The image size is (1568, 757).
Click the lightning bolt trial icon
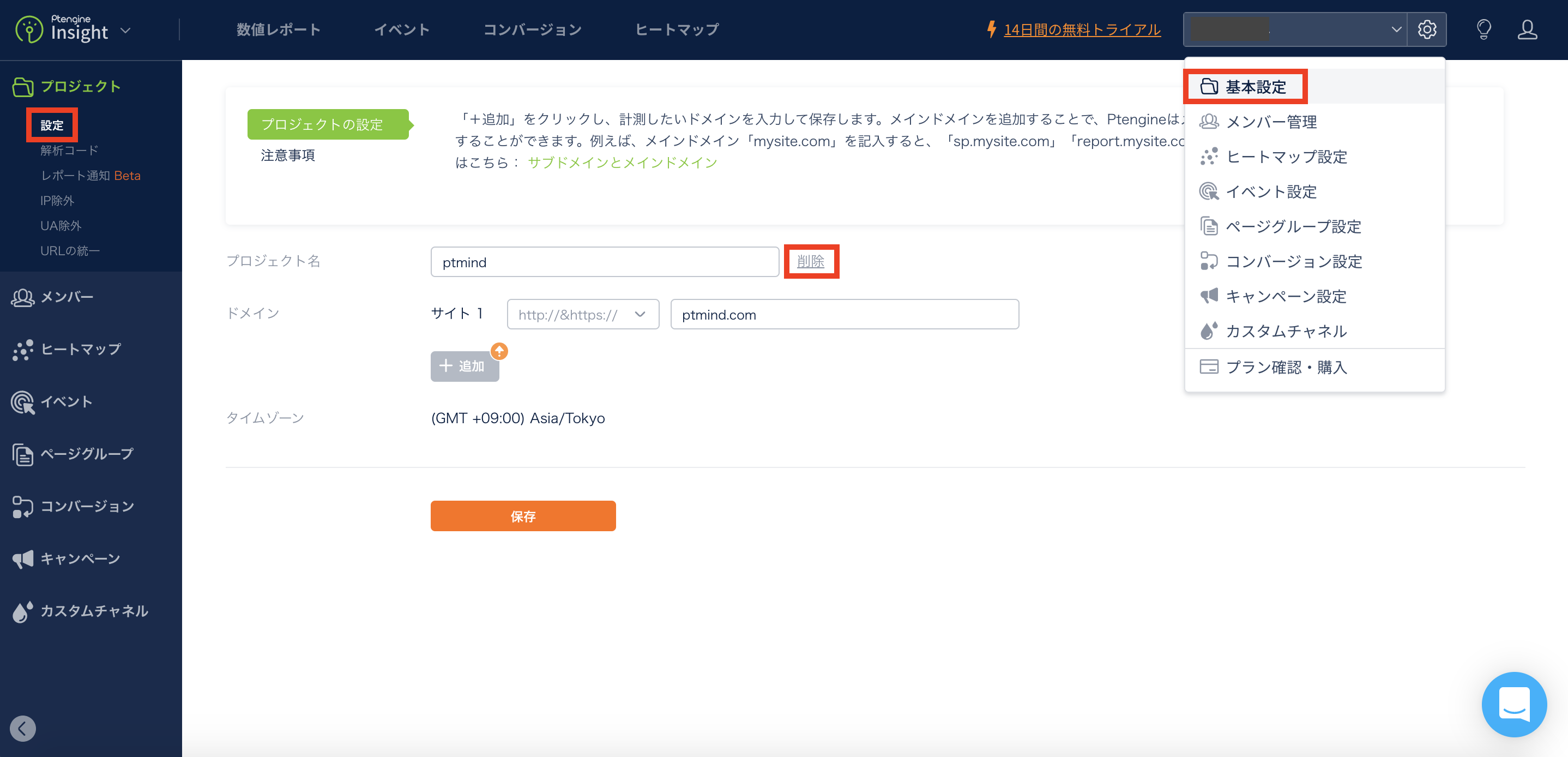point(992,29)
